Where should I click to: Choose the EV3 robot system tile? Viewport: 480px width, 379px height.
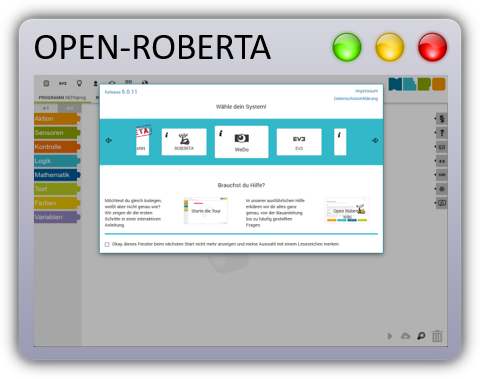point(299,142)
